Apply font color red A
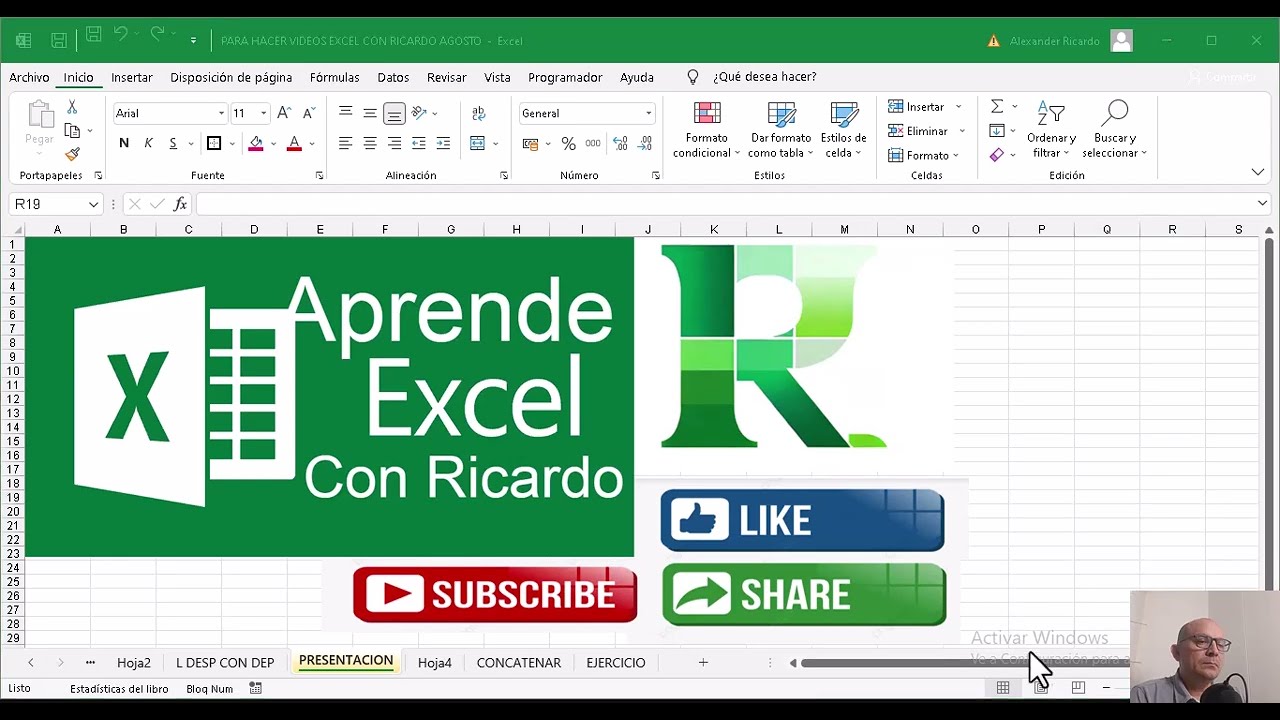Viewport: 1280px width, 720px height. [x=294, y=143]
